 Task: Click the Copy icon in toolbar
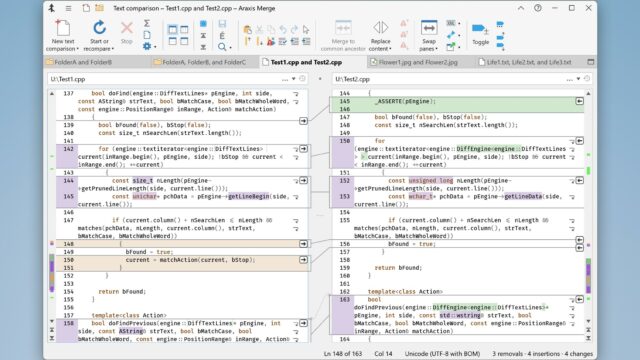pyautogui.click(x=271, y=29)
